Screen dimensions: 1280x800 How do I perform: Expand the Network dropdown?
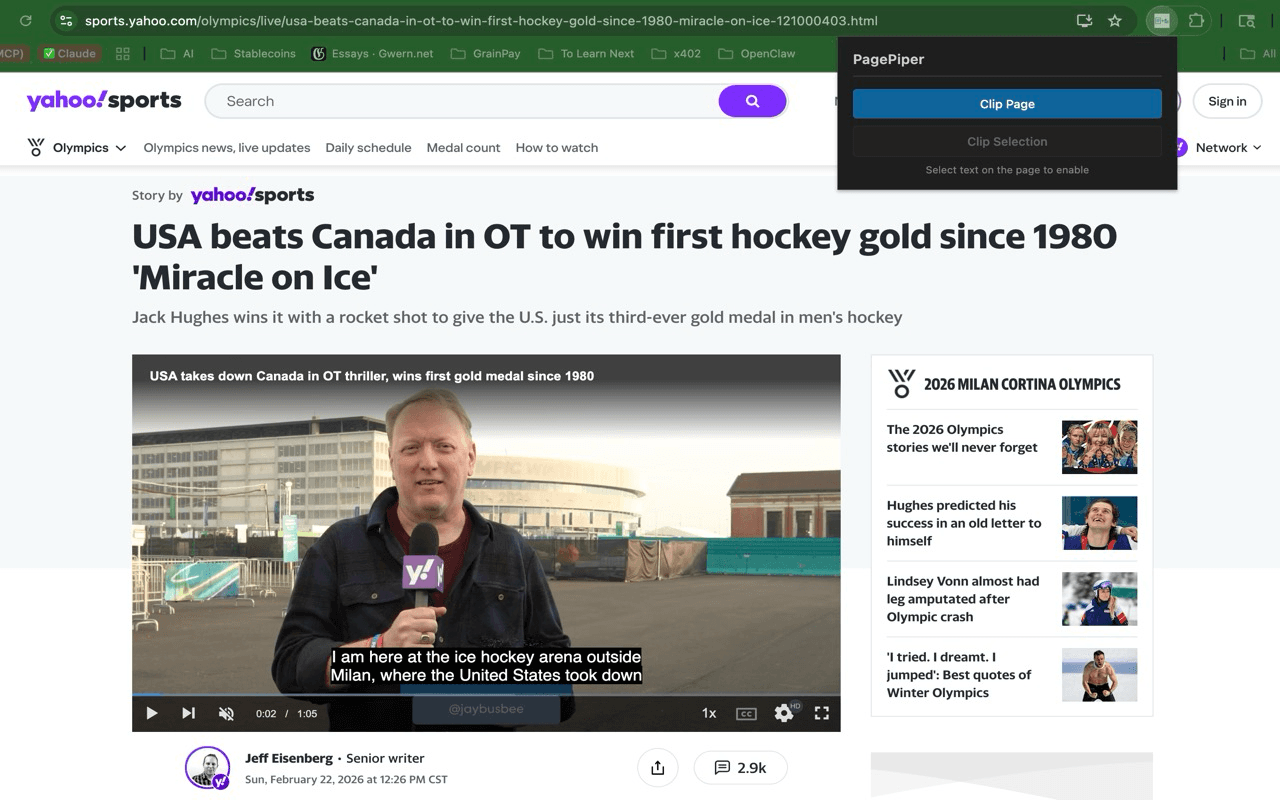click(x=1227, y=148)
